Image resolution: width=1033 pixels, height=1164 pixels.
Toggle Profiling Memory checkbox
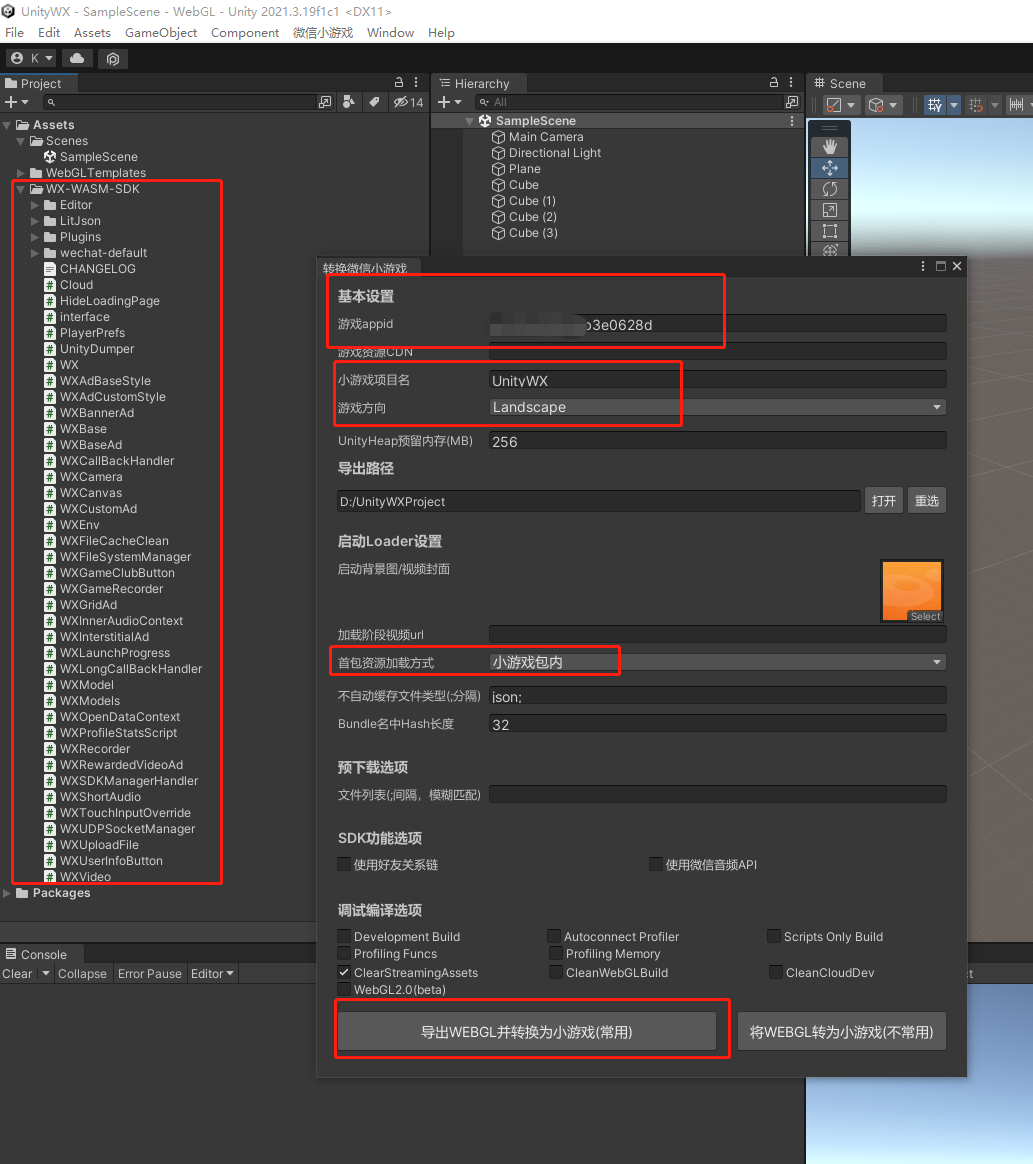556,953
